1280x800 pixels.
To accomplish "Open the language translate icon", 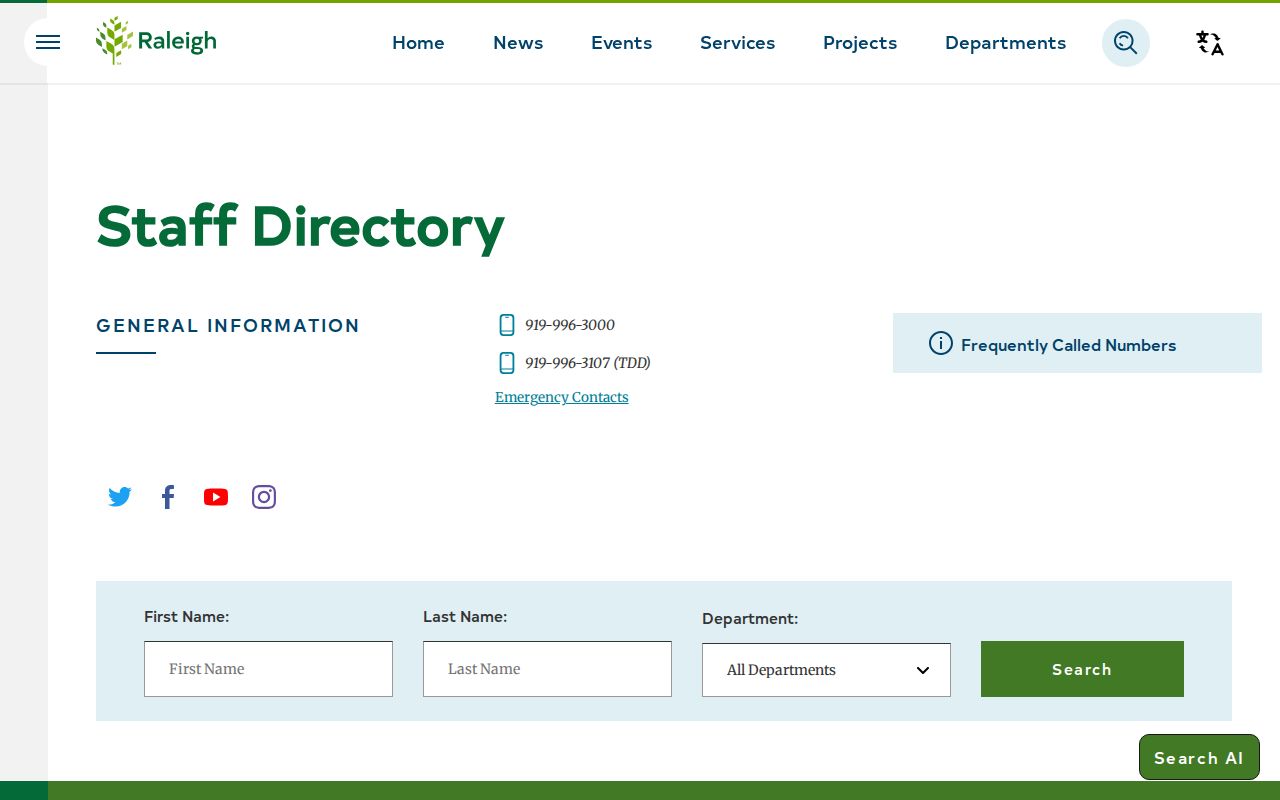I will 1210,43.
